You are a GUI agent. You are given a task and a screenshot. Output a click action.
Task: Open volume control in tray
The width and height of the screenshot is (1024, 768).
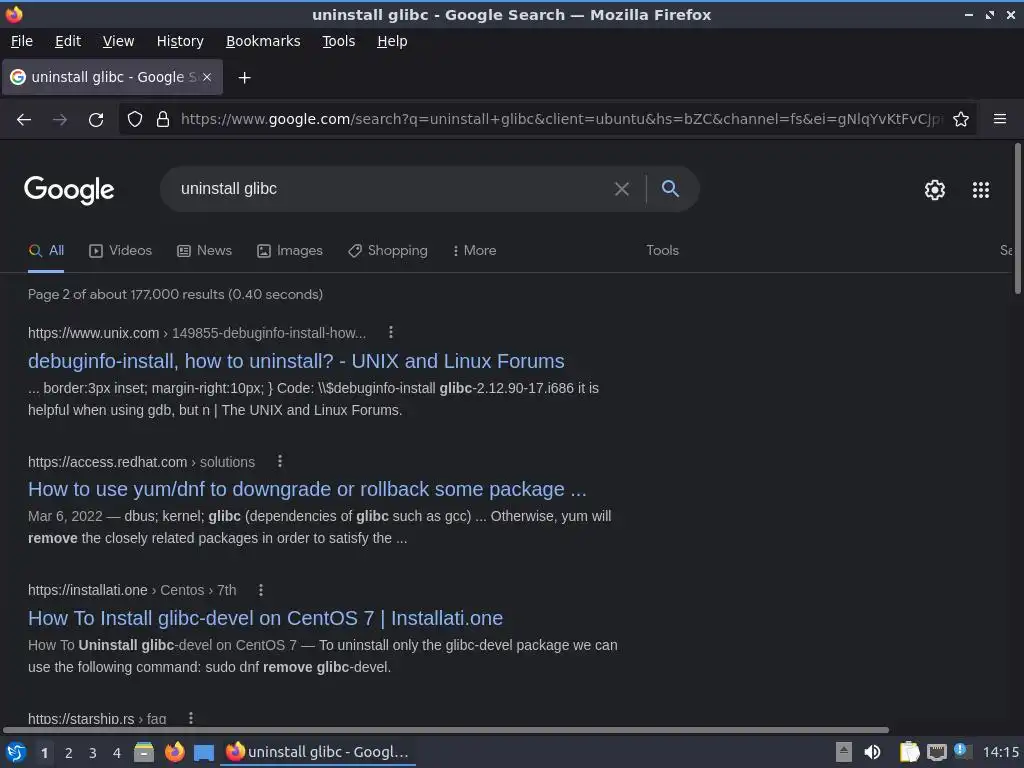[872, 752]
